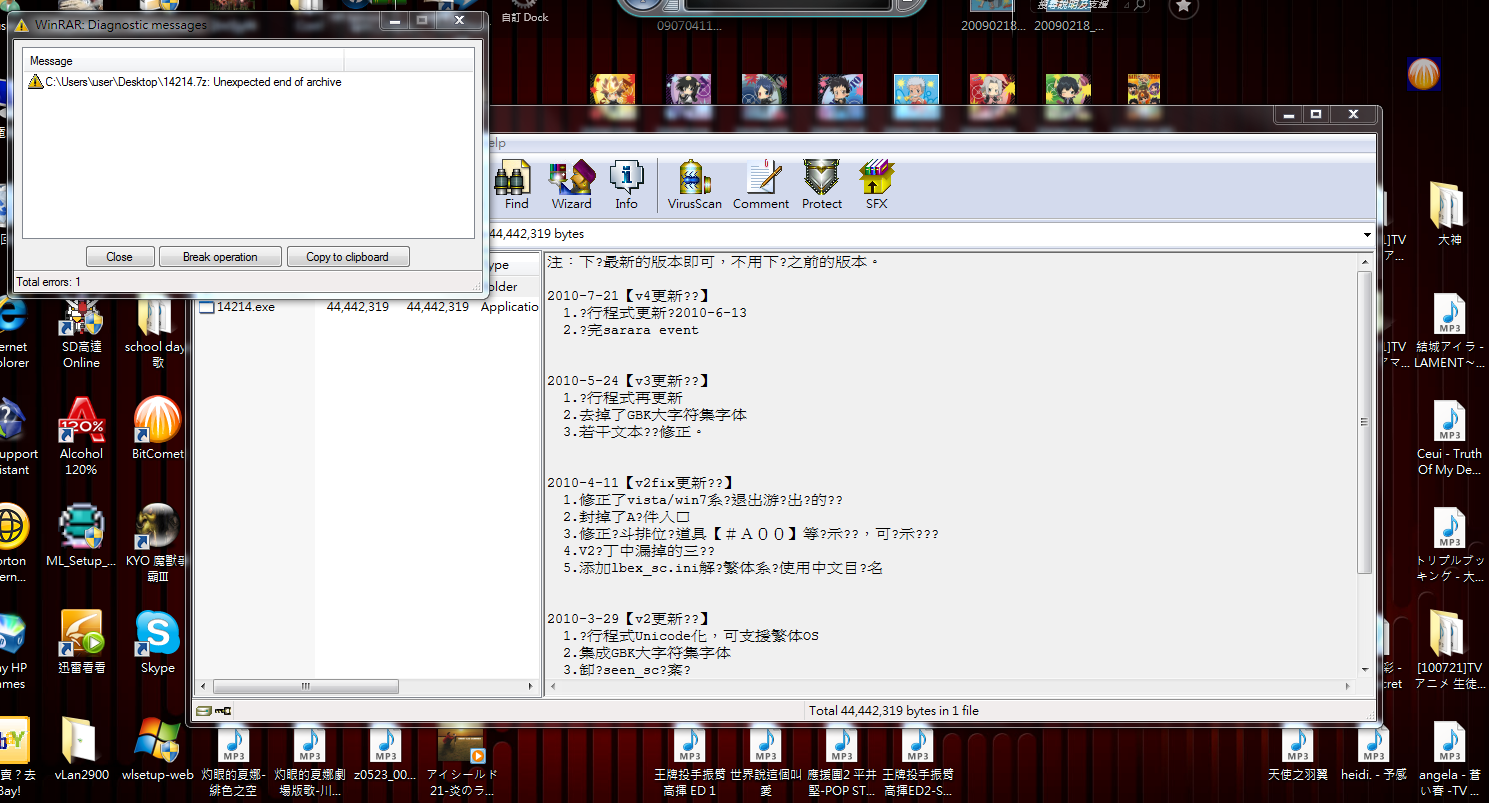Image resolution: width=1489 pixels, height=803 pixels.
Task: Open the angela MP3 file icon
Action: [1449, 760]
